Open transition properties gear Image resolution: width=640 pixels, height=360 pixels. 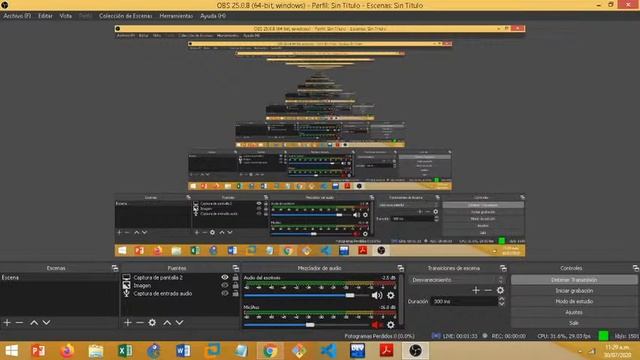coord(500,290)
